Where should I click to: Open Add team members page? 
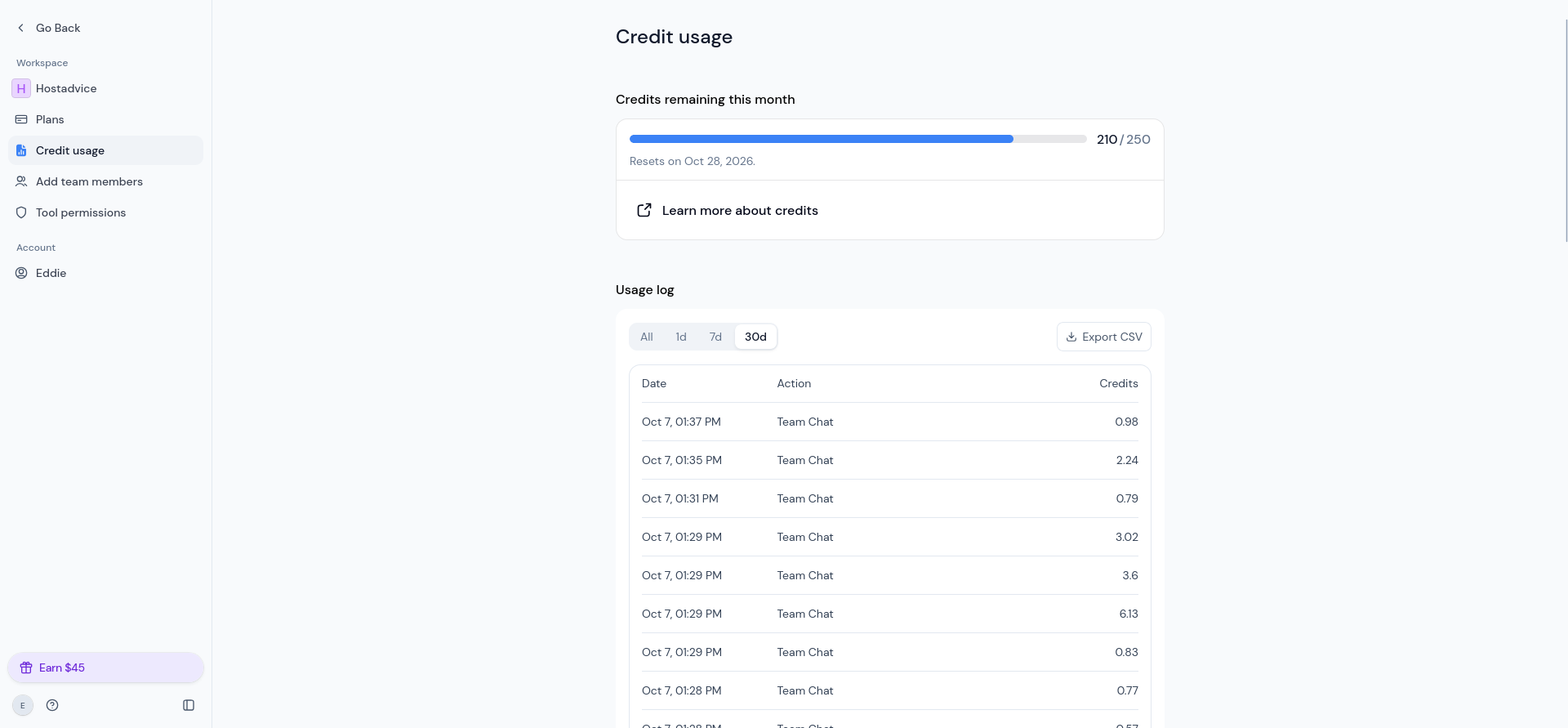click(105, 181)
